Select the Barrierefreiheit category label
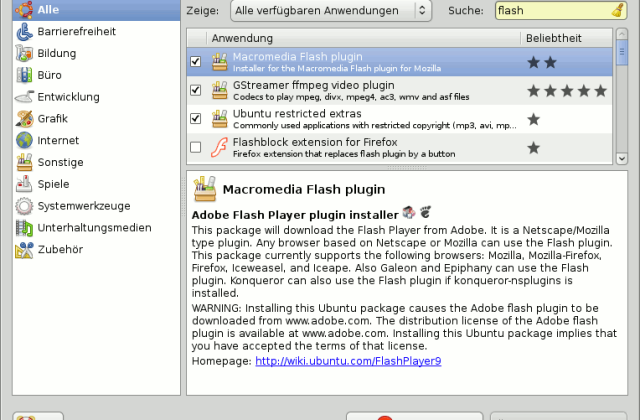Image resolution: width=640 pixels, height=420 pixels. (77, 31)
